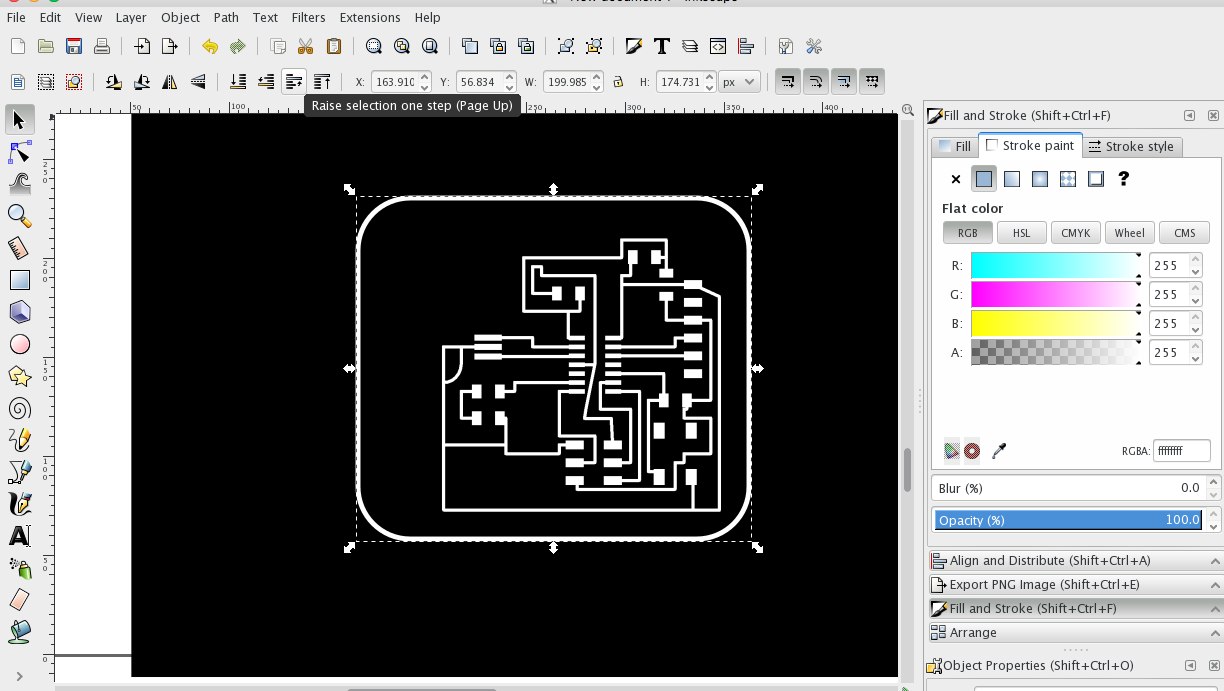Switch to the Stroke style tab
Screen dimensions: 1224x691
pos(1131,146)
